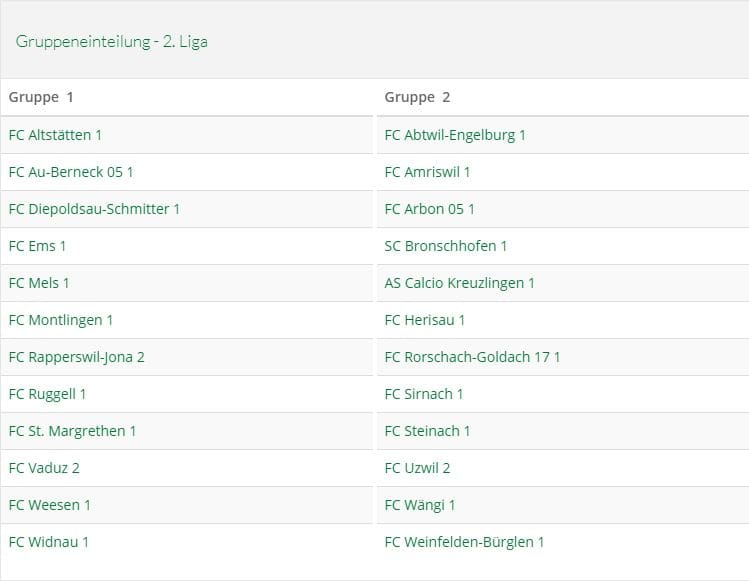Click the FC Weinfelden-Bürglen 1 link
Image resolution: width=749 pixels, height=581 pixels.
click(464, 542)
